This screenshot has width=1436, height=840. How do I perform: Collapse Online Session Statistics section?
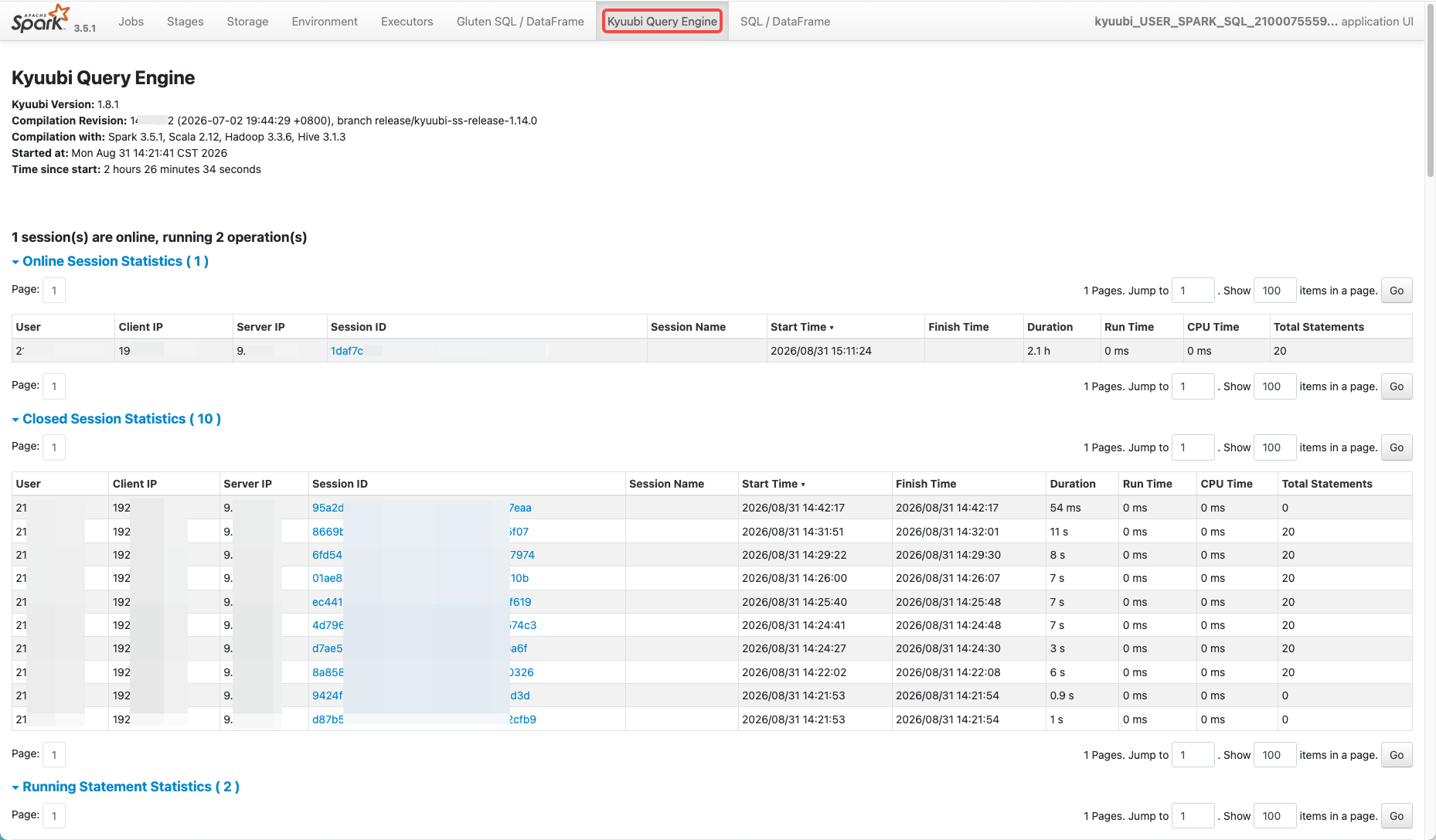pos(111,261)
